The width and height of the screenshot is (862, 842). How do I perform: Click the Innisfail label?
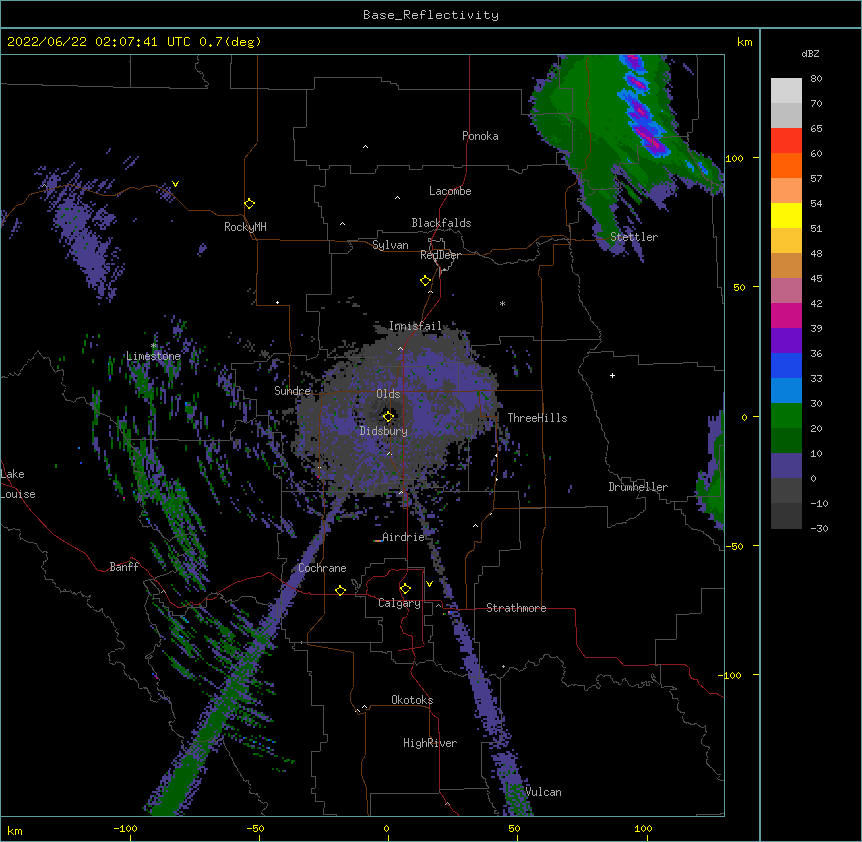click(415, 326)
